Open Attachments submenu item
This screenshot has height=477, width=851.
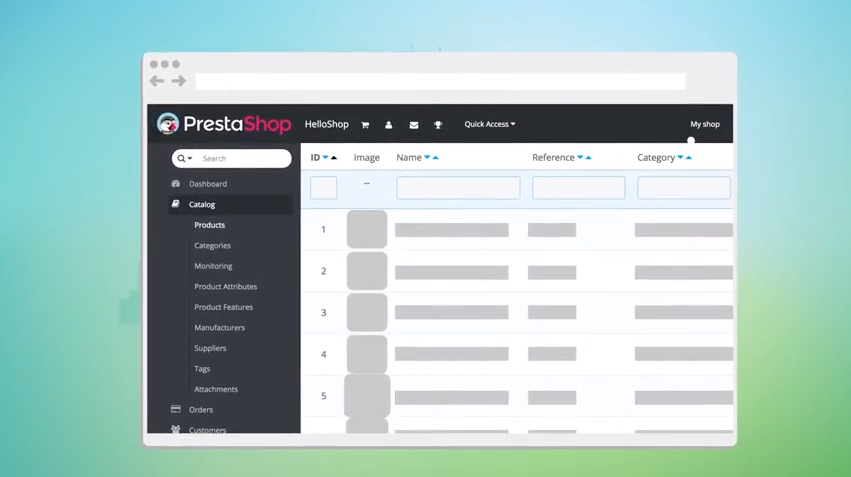point(216,389)
